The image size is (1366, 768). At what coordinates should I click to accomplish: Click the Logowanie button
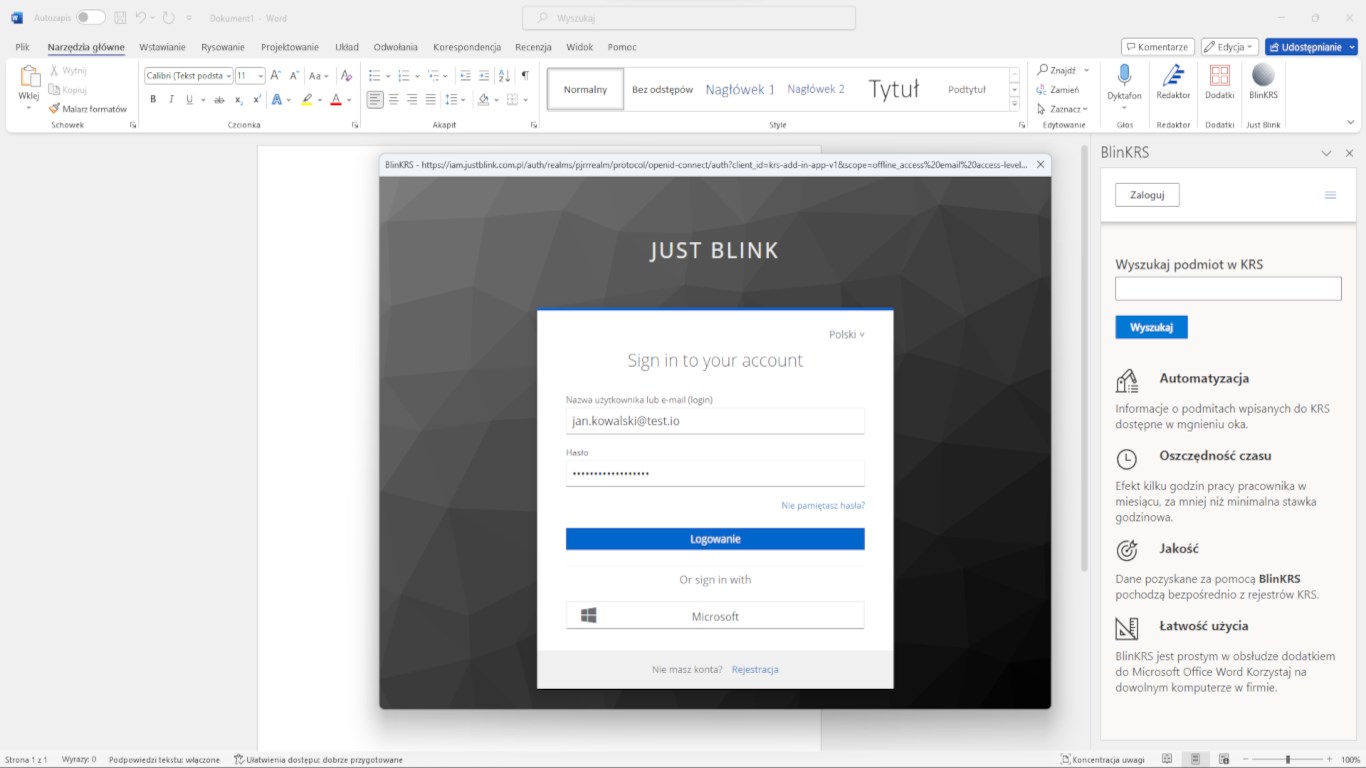point(715,539)
